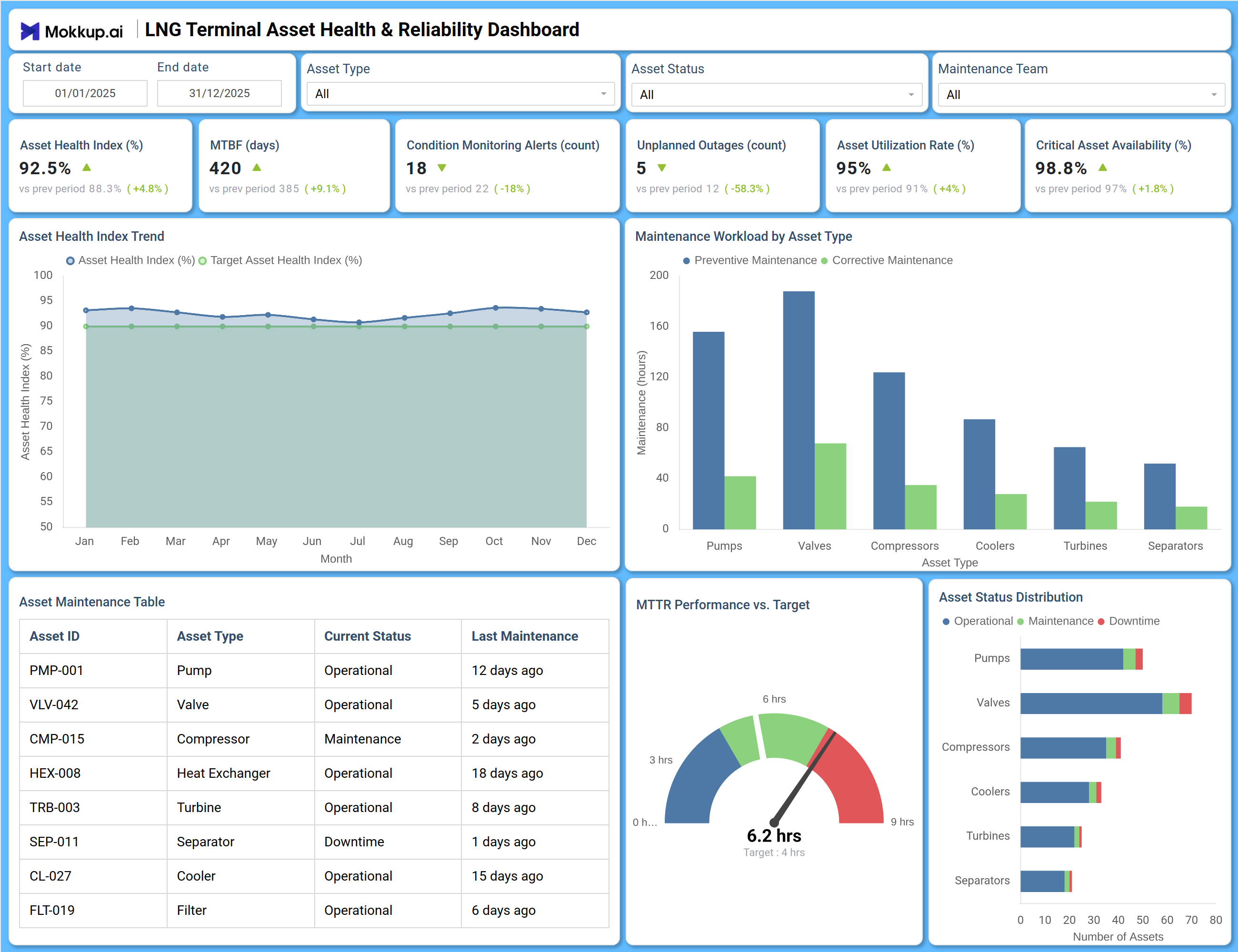
Task: Select the HEX-008 cell
Action: [x=93, y=773]
